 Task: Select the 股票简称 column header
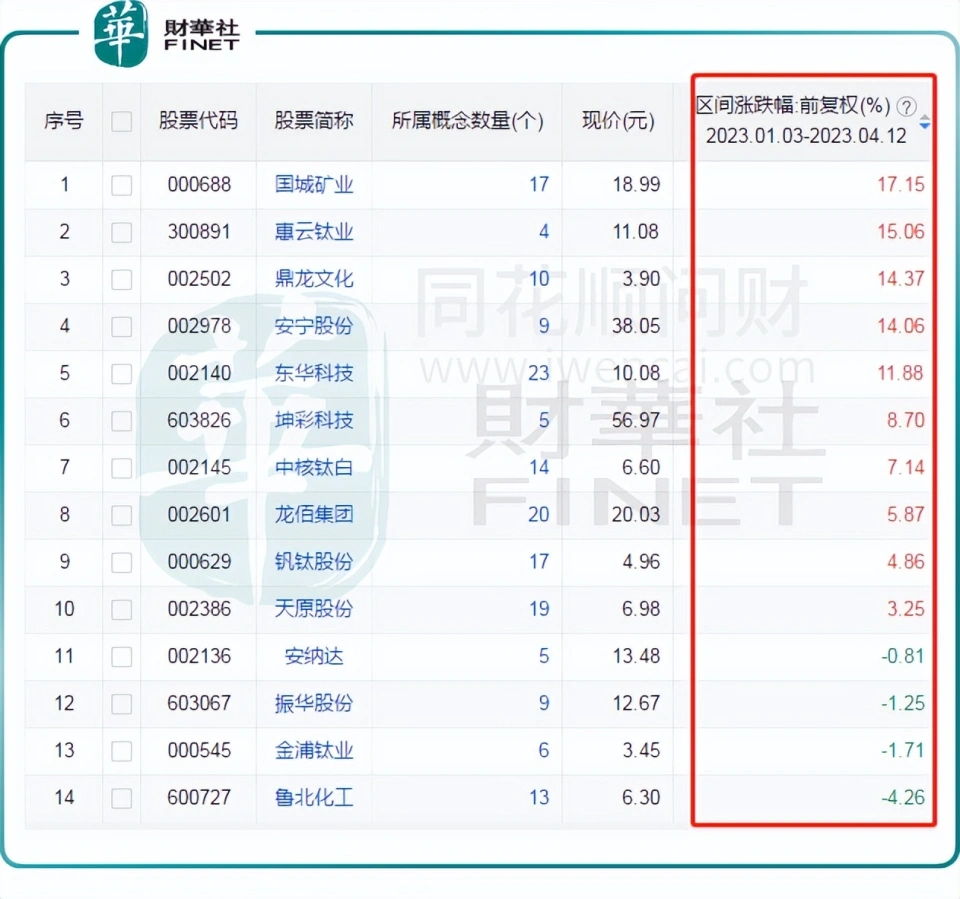[314, 122]
